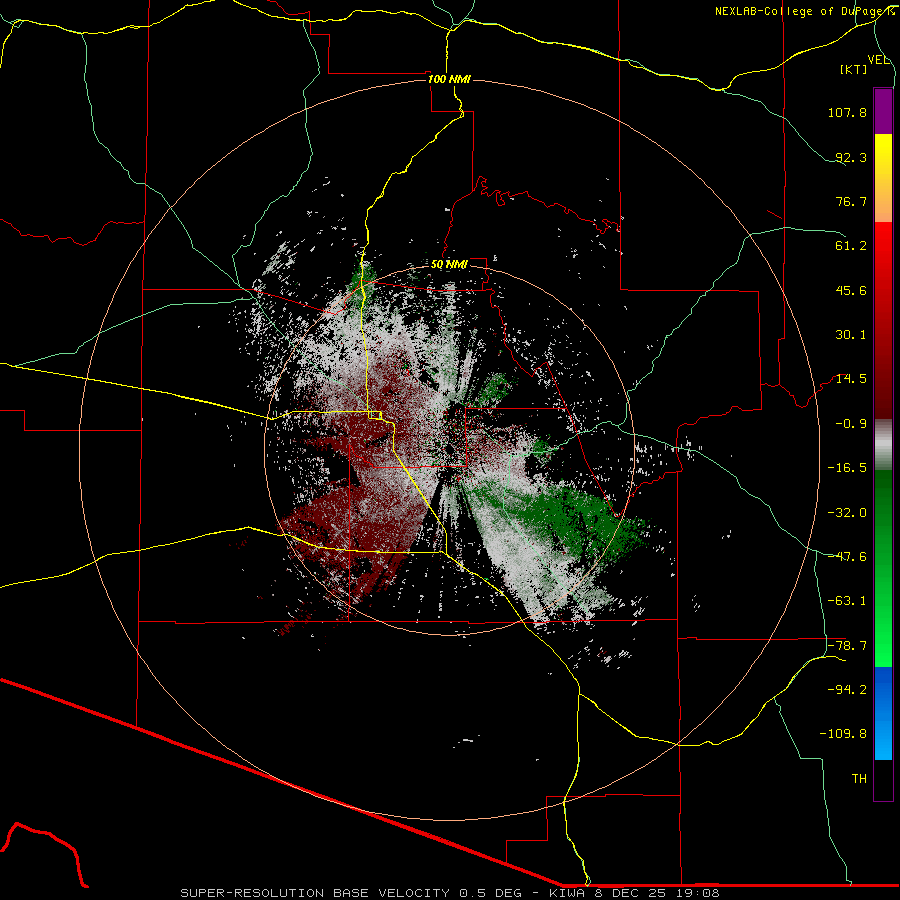Select the 107.8 velocity scale value
The image size is (900, 900).
tap(847, 112)
